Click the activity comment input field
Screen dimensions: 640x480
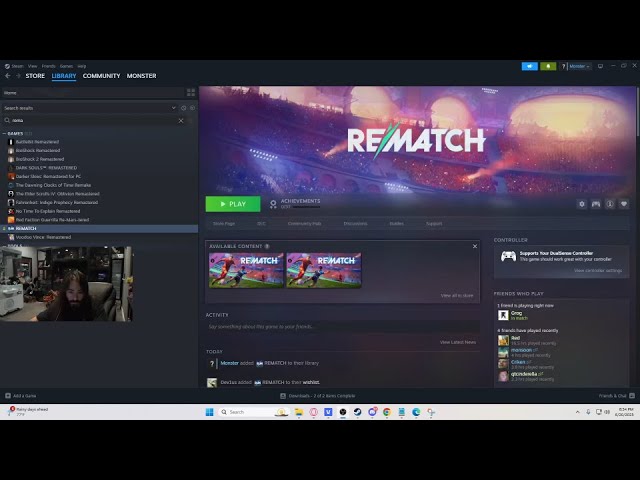coord(342,327)
